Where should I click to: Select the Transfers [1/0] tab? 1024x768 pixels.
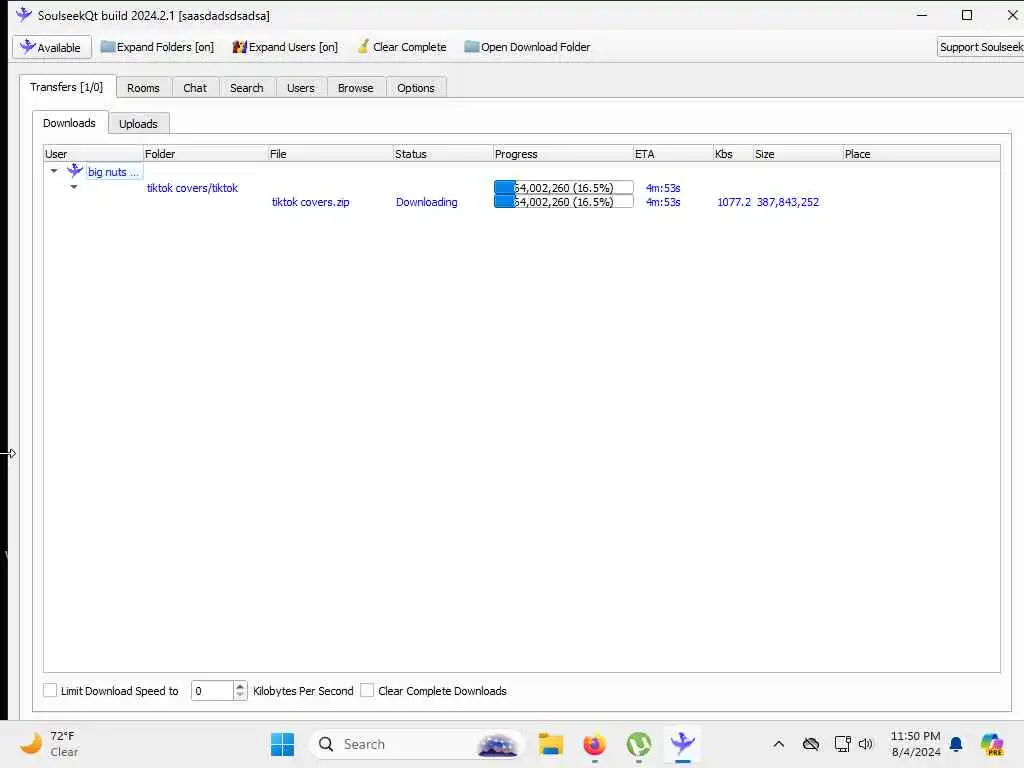[67, 87]
